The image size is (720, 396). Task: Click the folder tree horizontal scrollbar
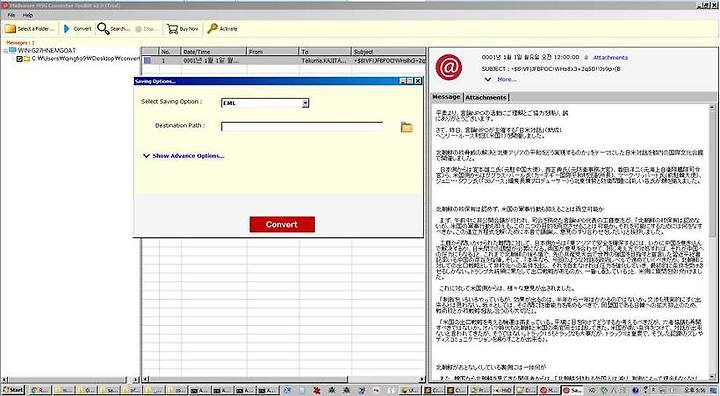pyautogui.click(x=70, y=380)
